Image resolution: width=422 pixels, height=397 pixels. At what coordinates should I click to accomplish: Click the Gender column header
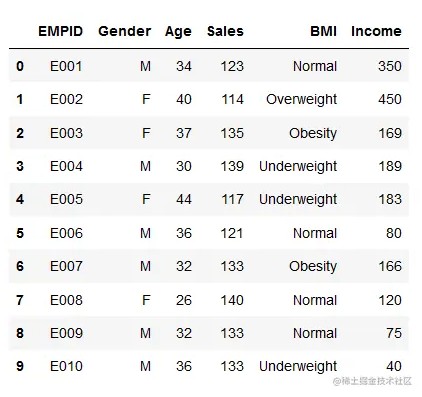125,31
